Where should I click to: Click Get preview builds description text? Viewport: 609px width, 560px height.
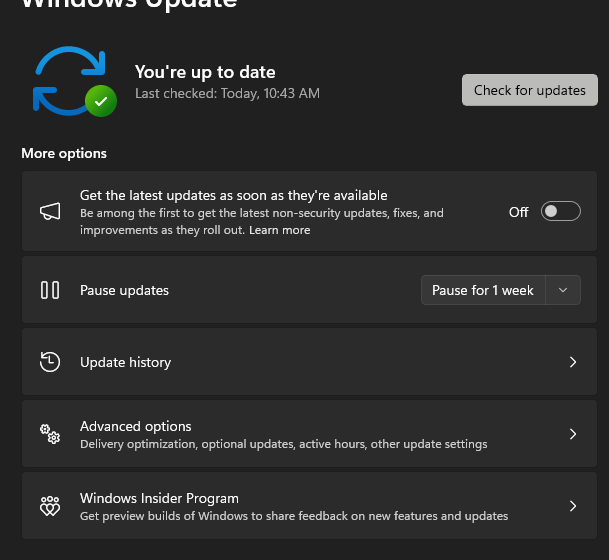point(294,516)
